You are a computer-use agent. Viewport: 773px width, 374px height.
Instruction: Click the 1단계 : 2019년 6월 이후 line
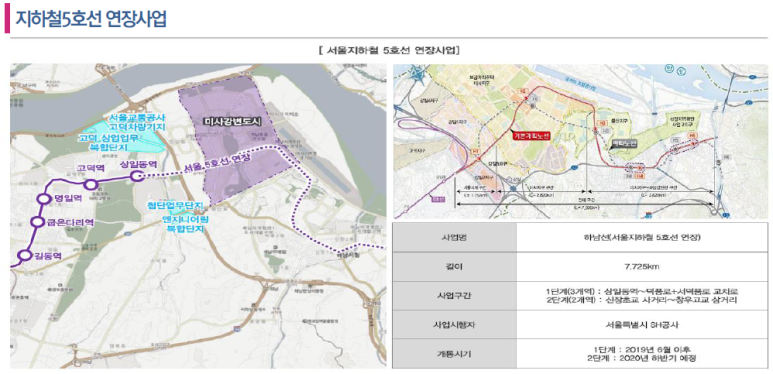(641, 349)
